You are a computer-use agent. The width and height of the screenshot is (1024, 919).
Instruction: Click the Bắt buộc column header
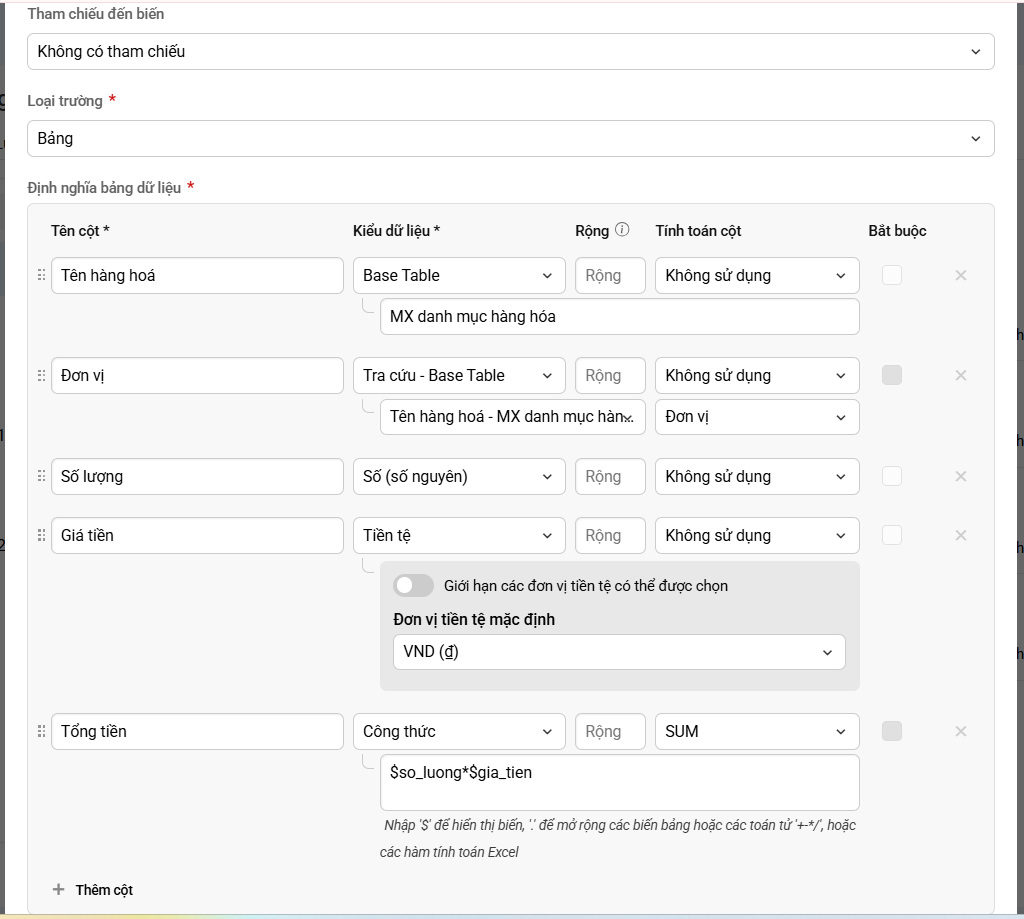(x=897, y=231)
